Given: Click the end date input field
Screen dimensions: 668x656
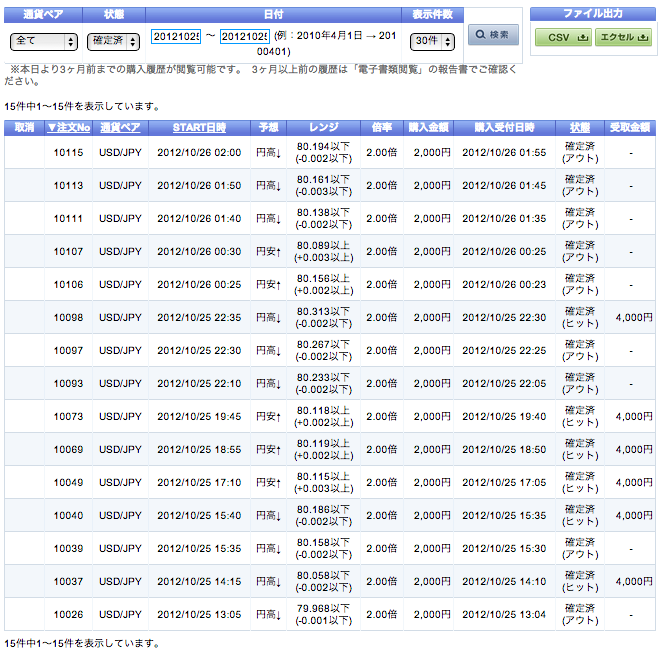Looking at the screenshot, I should 245,36.
